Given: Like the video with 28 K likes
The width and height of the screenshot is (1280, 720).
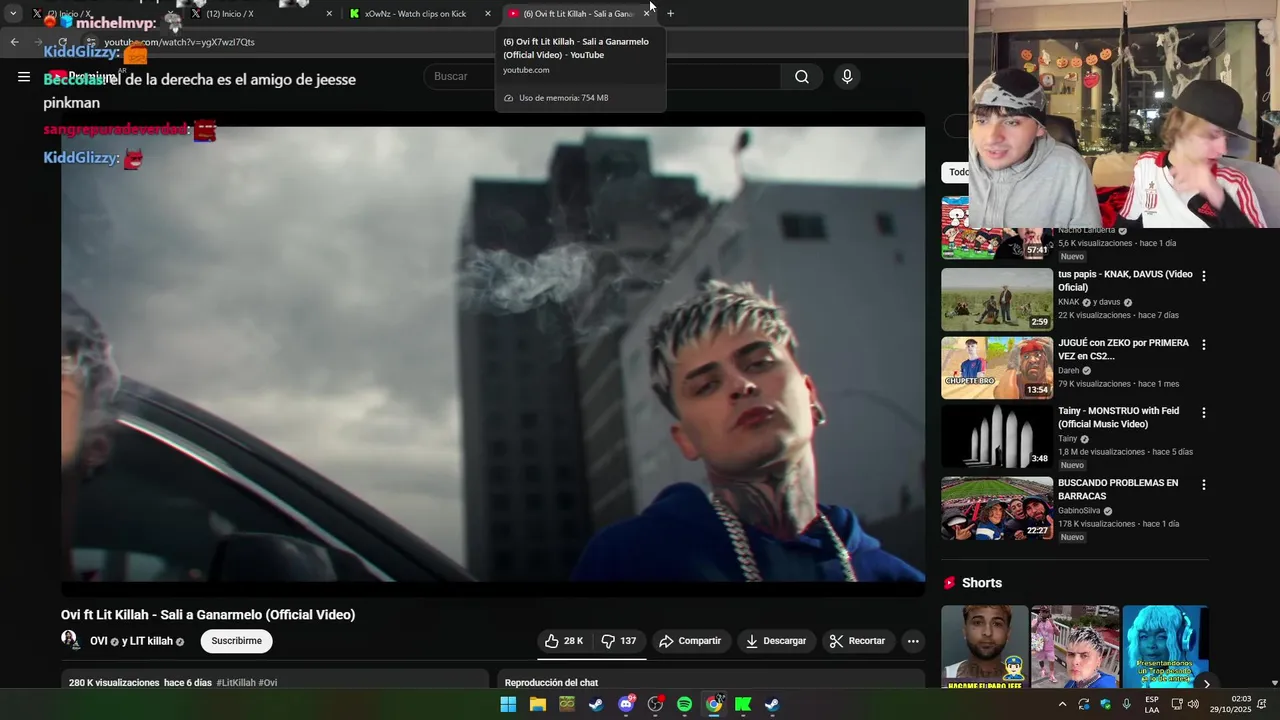Looking at the screenshot, I should [564, 641].
